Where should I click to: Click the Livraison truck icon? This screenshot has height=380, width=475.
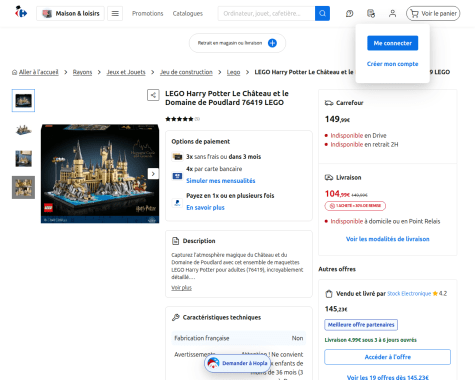(329, 177)
